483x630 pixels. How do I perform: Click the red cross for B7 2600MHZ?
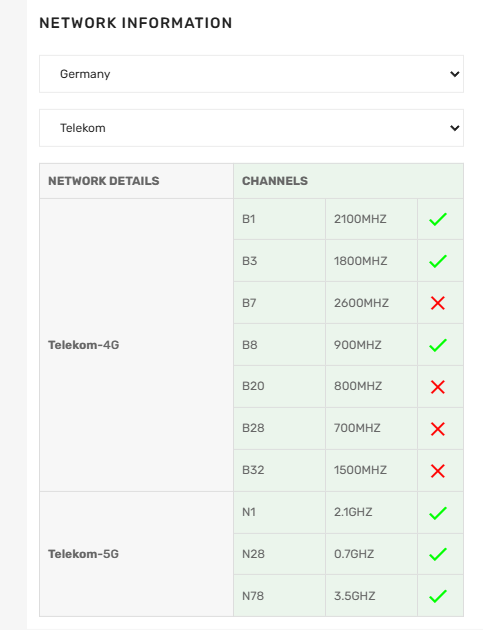pos(438,303)
